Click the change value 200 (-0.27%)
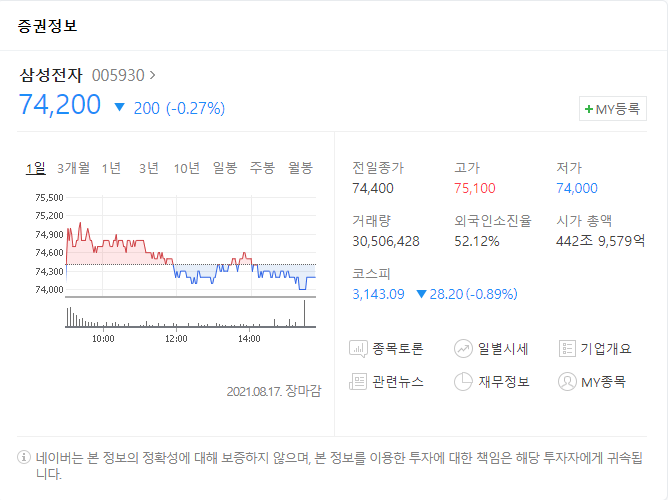668x500 pixels. point(179,108)
